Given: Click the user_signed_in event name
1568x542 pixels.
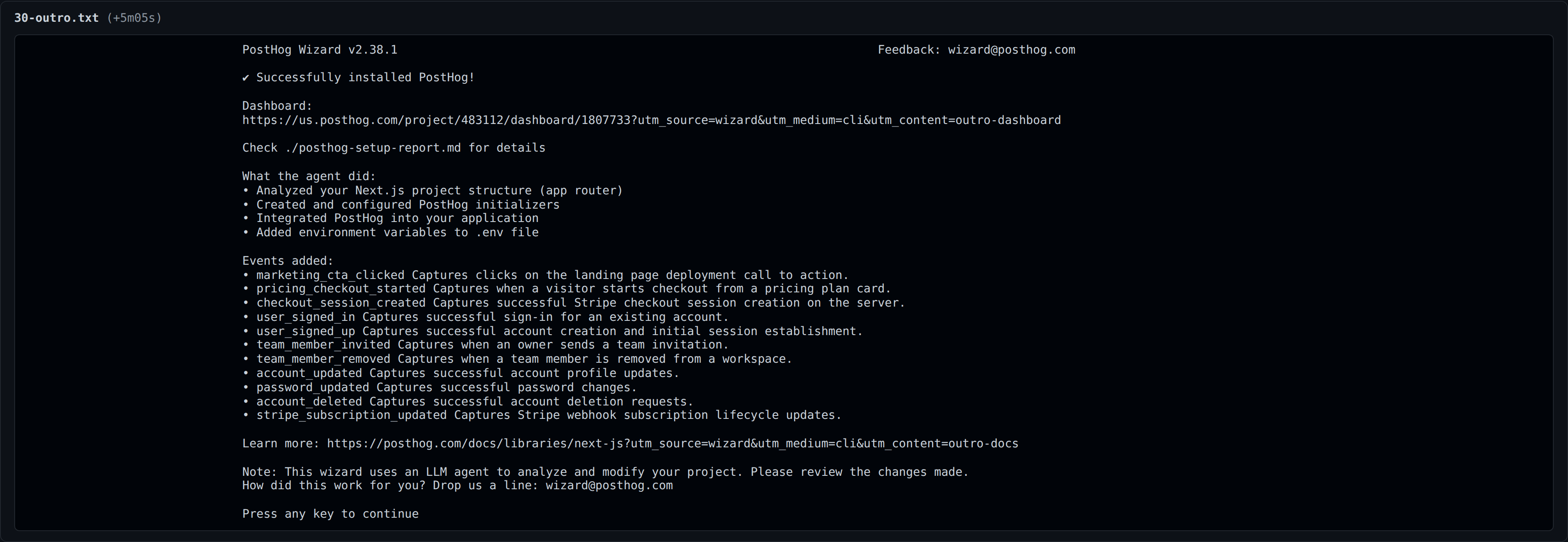Looking at the screenshot, I should point(306,317).
